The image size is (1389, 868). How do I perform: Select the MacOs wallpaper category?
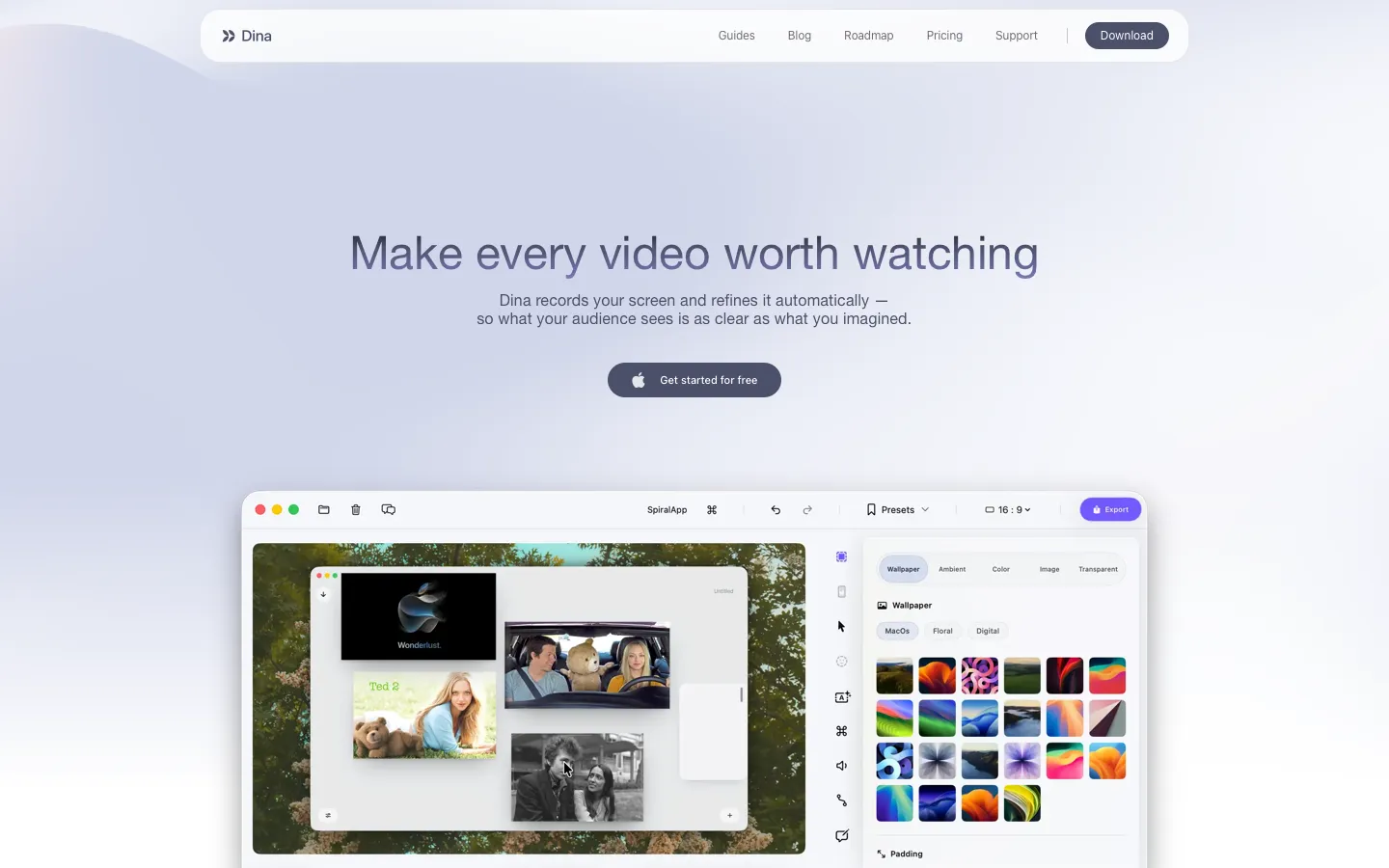tap(897, 631)
